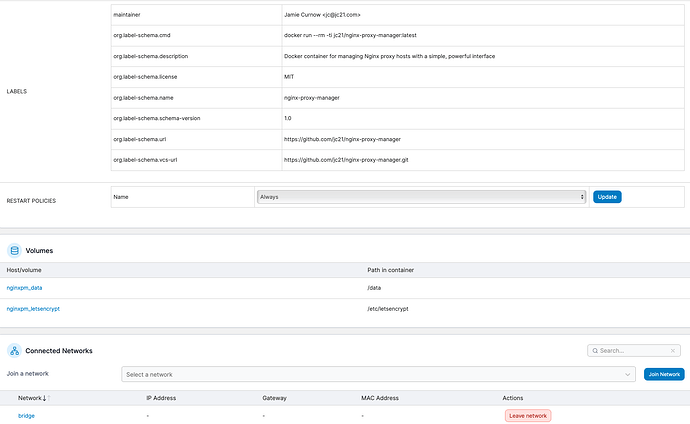Sort the table by Network column header

click(30, 398)
